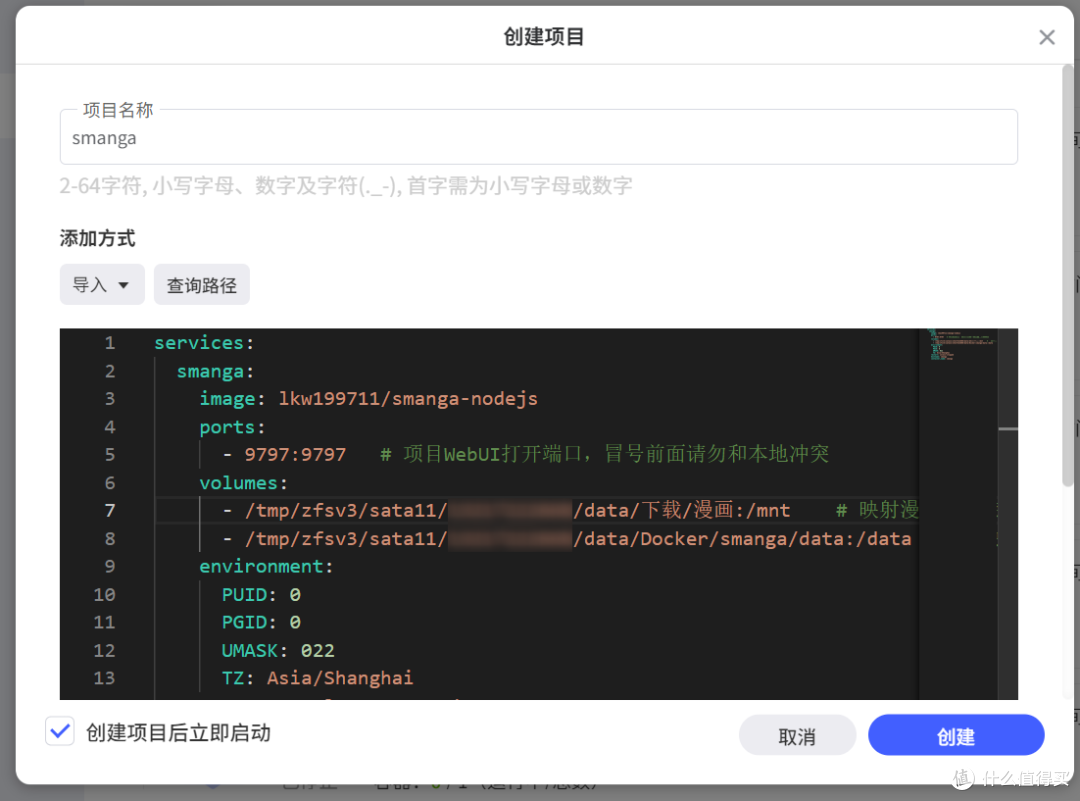The width and height of the screenshot is (1080, 801).
Task: Click the code editor vertical scrollbar
Action: [x=1008, y=514]
